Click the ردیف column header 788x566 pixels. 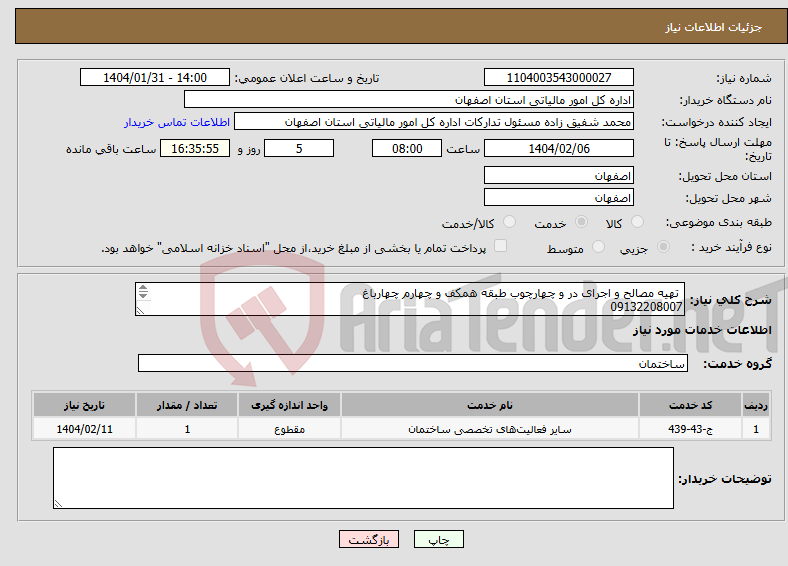(756, 405)
